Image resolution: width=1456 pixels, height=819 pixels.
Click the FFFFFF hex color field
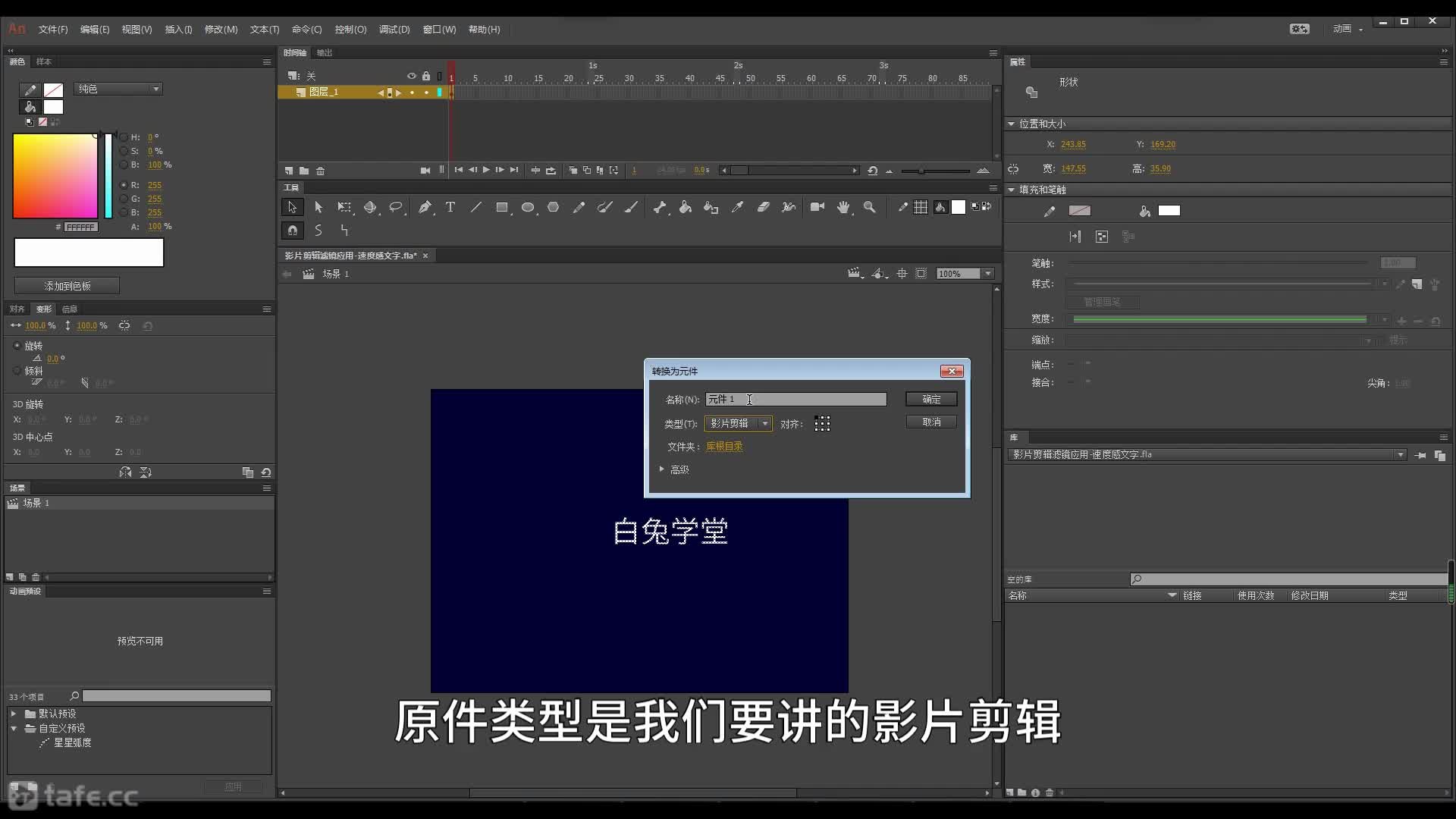coord(80,227)
